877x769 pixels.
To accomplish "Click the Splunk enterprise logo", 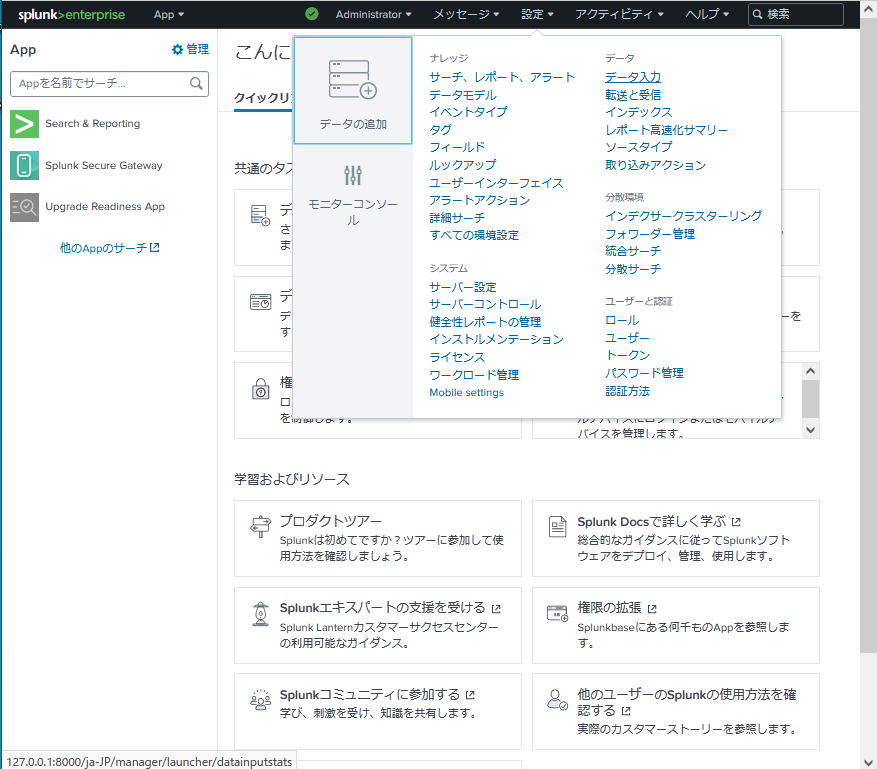I will point(71,15).
